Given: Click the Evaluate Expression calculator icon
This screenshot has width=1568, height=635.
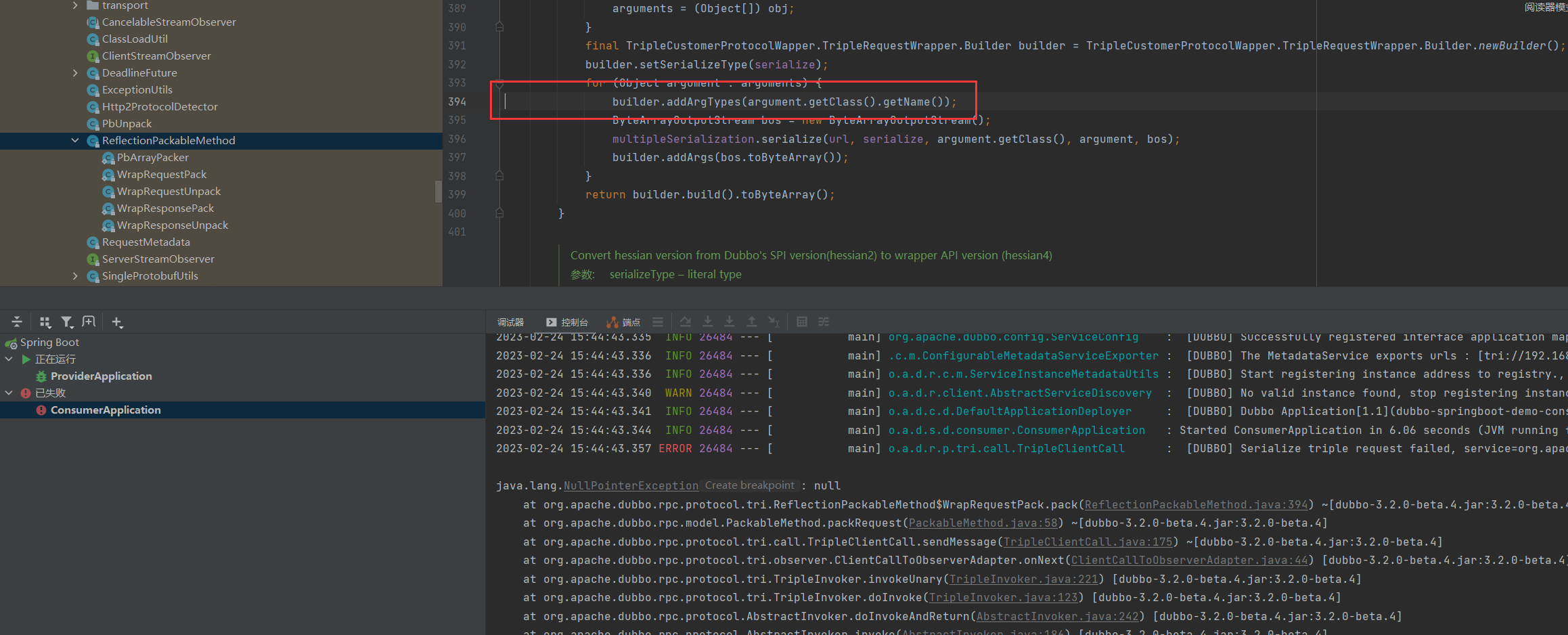Looking at the screenshot, I should tap(802, 322).
